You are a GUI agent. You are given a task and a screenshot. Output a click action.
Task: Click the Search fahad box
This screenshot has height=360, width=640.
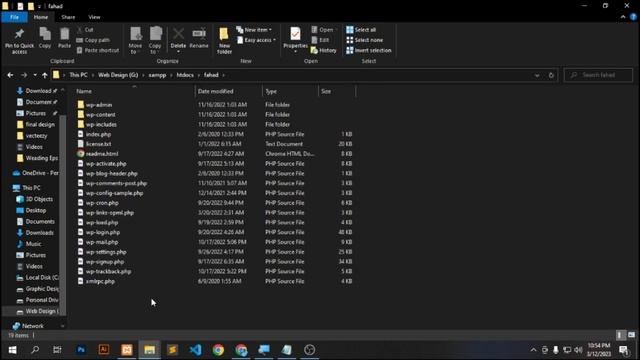598,75
